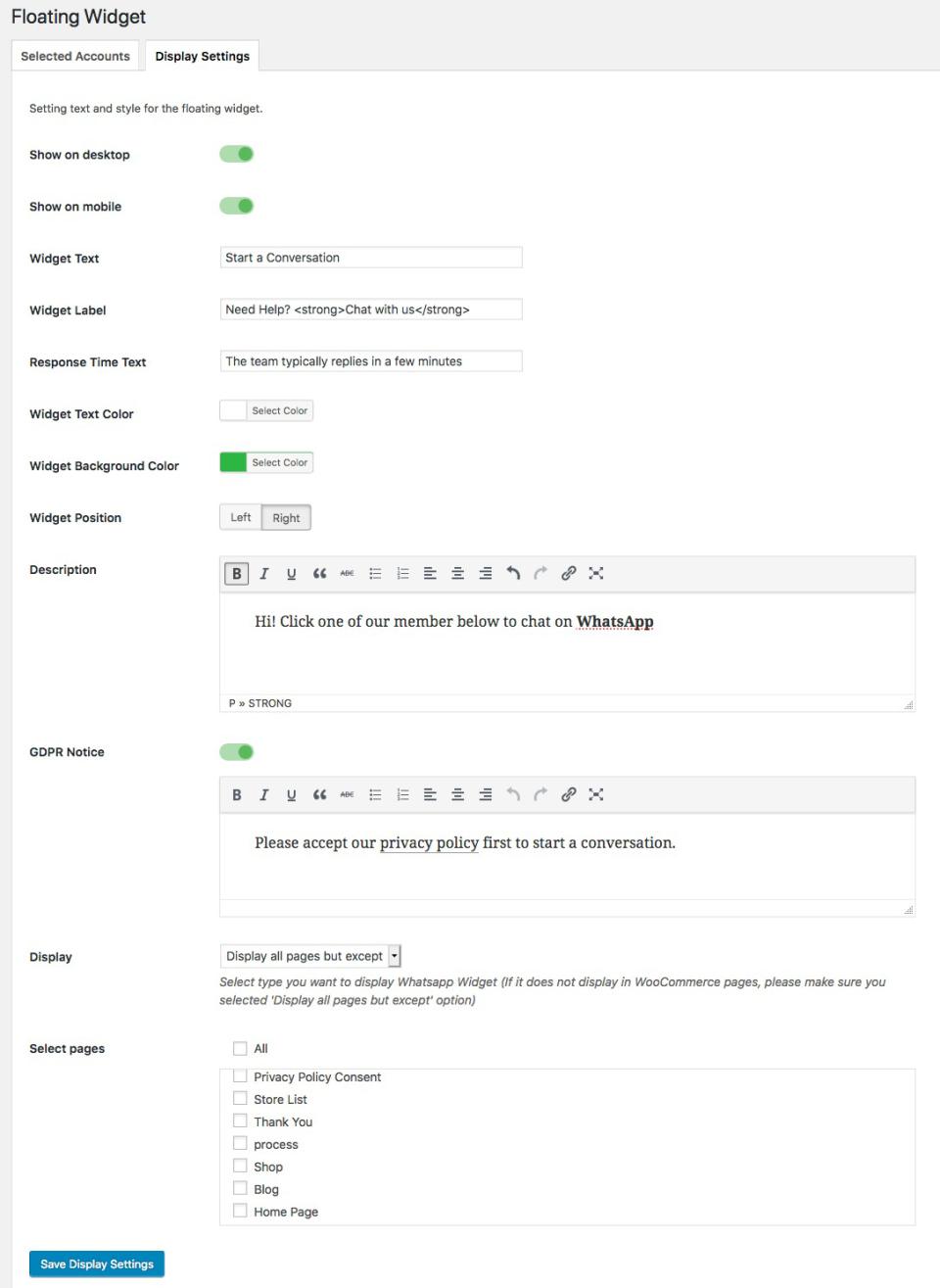
Task: Open the Display pages dropdown
Action: coord(310,956)
